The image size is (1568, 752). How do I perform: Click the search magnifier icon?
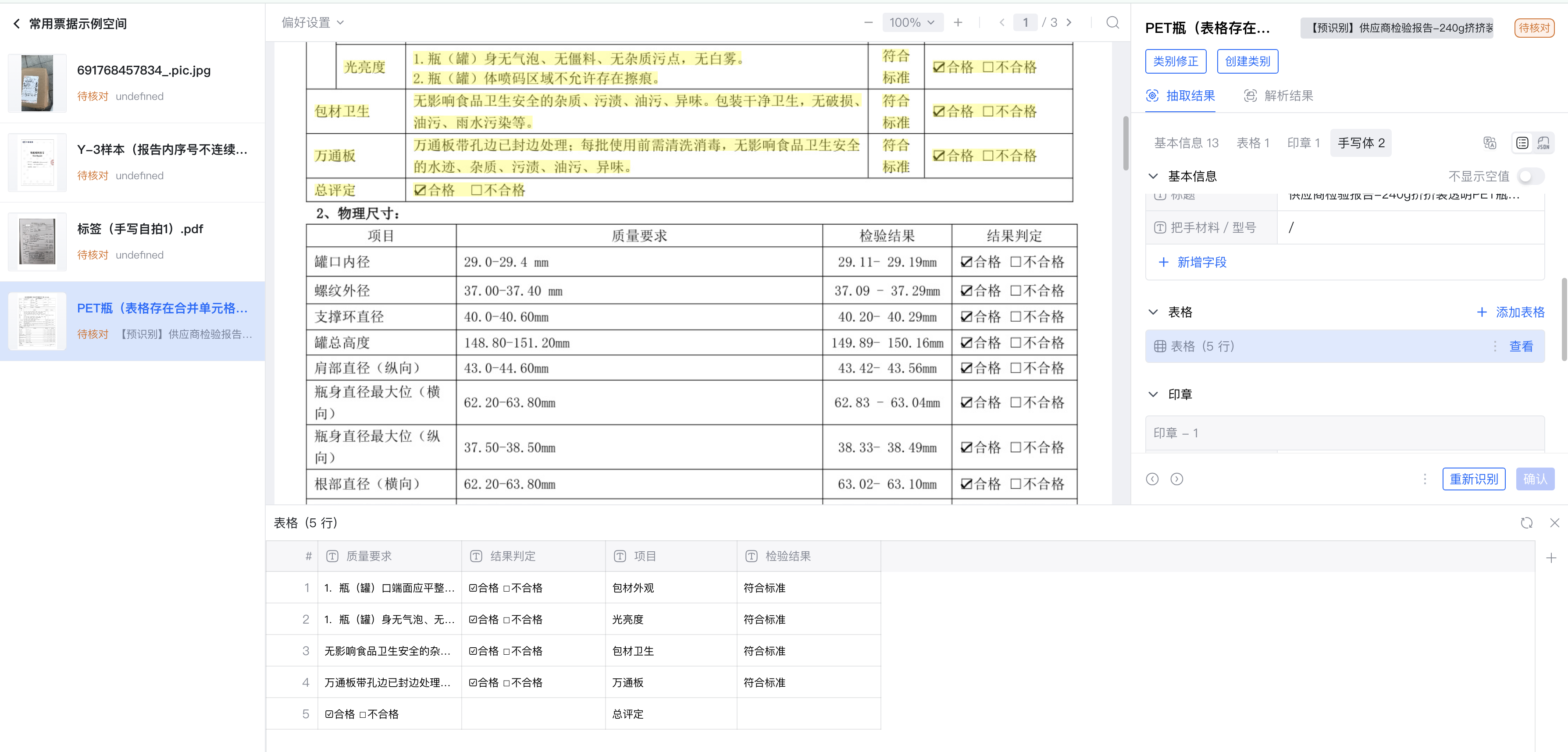(1112, 22)
